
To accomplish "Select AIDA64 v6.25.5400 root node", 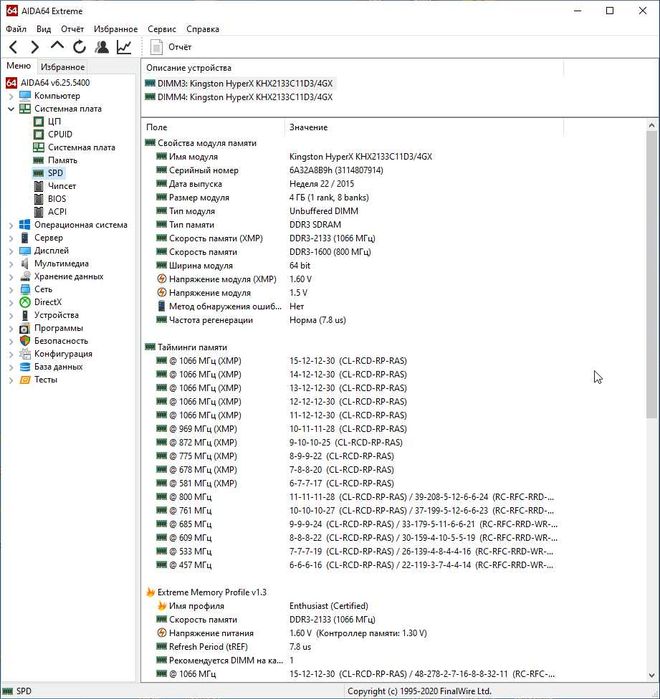I will [48, 83].
